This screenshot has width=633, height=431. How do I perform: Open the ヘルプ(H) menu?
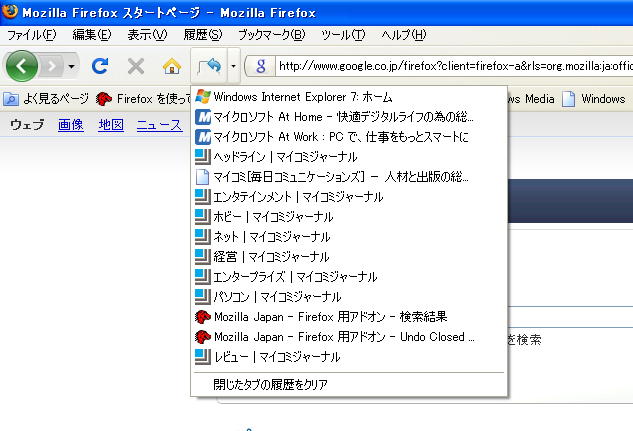(x=404, y=35)
